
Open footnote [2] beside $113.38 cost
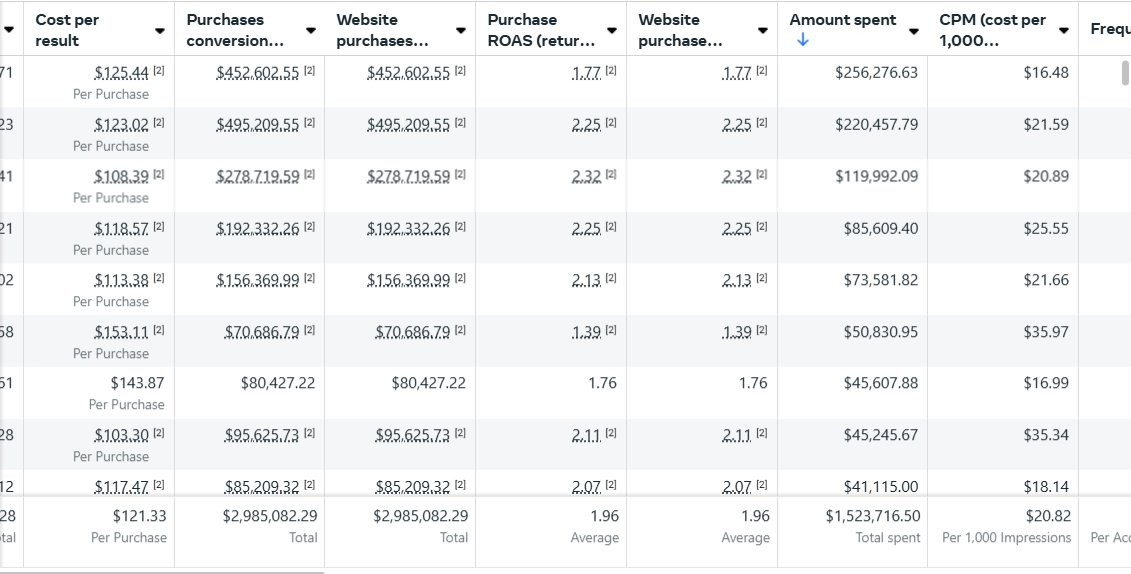159,278
